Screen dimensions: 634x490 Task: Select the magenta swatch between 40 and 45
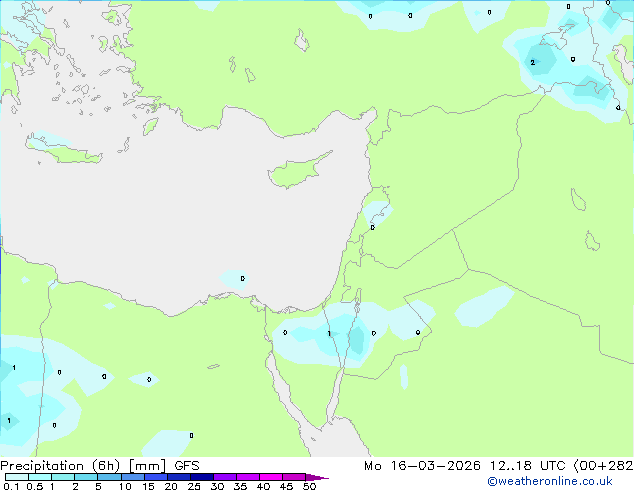pos(271,477)
